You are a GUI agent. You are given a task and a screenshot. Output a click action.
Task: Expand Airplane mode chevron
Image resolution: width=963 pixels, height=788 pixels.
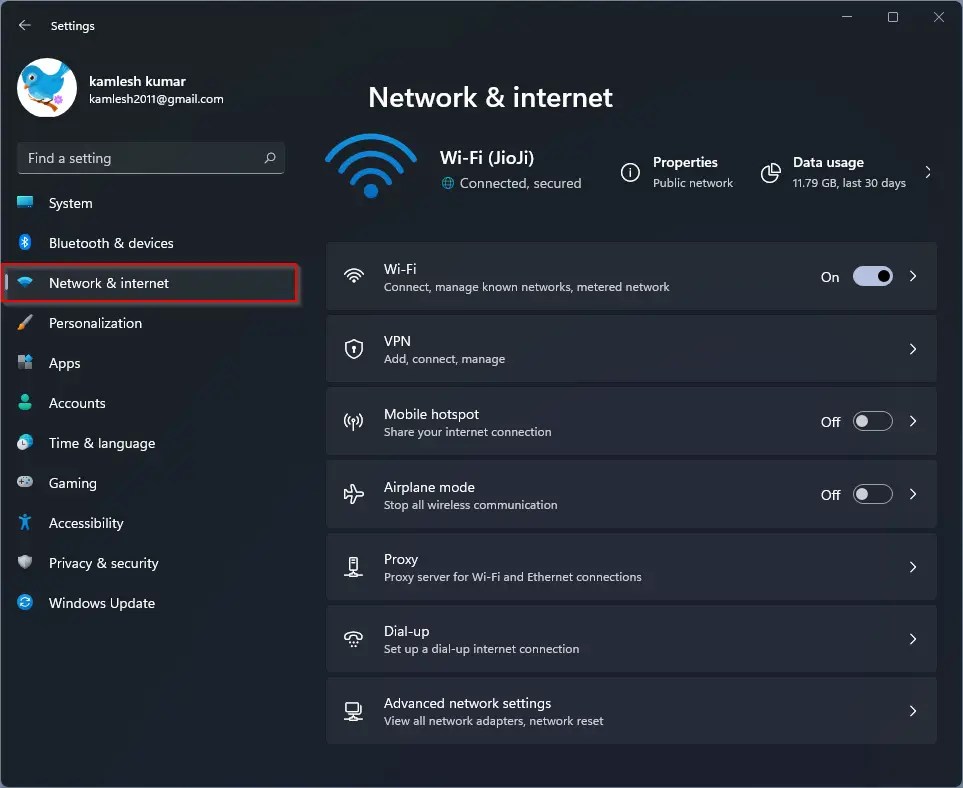click(913, 494)
